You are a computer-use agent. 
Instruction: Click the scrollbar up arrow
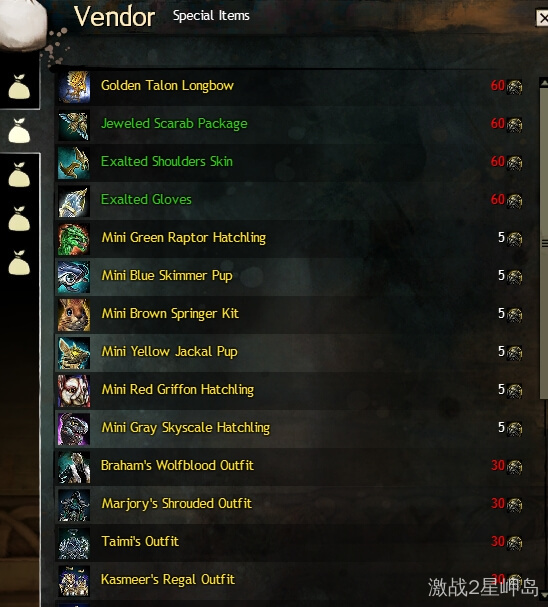[544, 82]
